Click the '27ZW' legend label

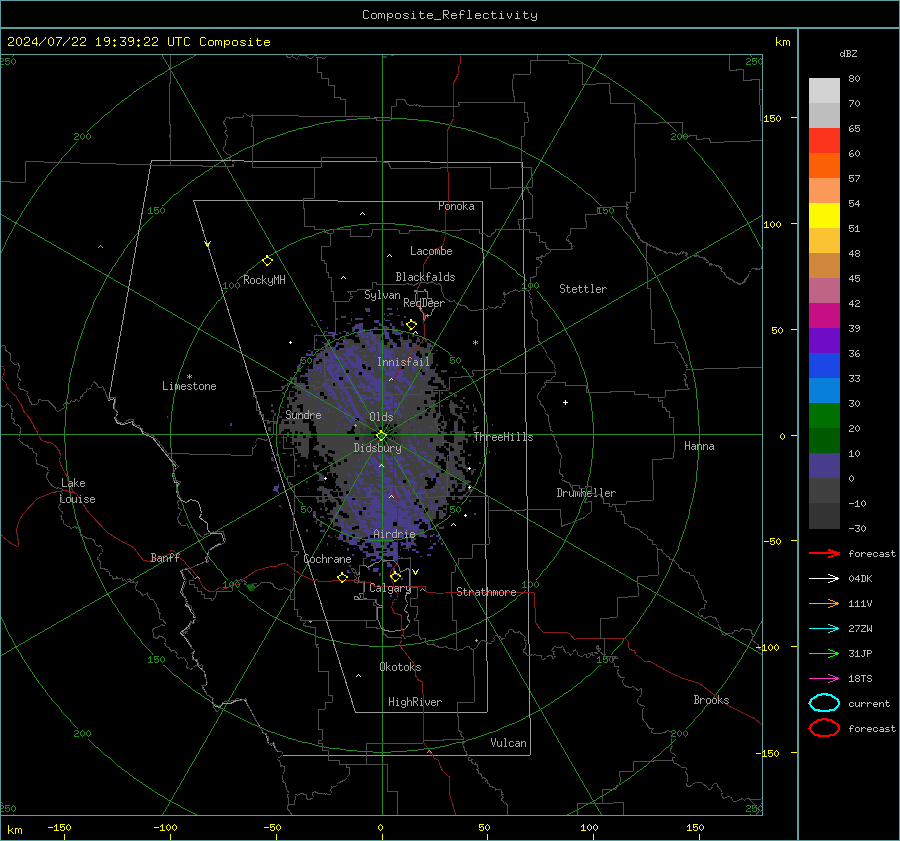[860, 629]
